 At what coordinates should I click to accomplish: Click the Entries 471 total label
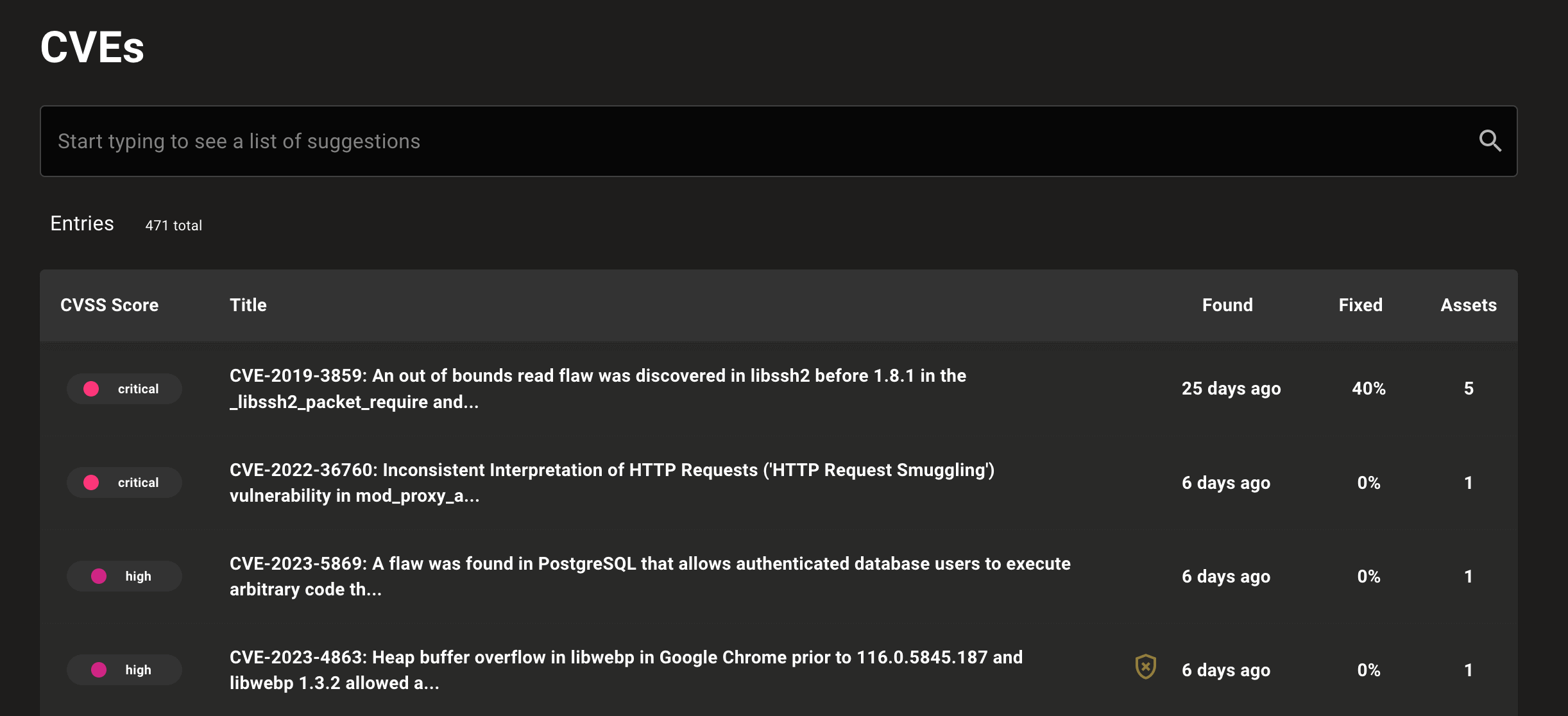pos(126,224)
